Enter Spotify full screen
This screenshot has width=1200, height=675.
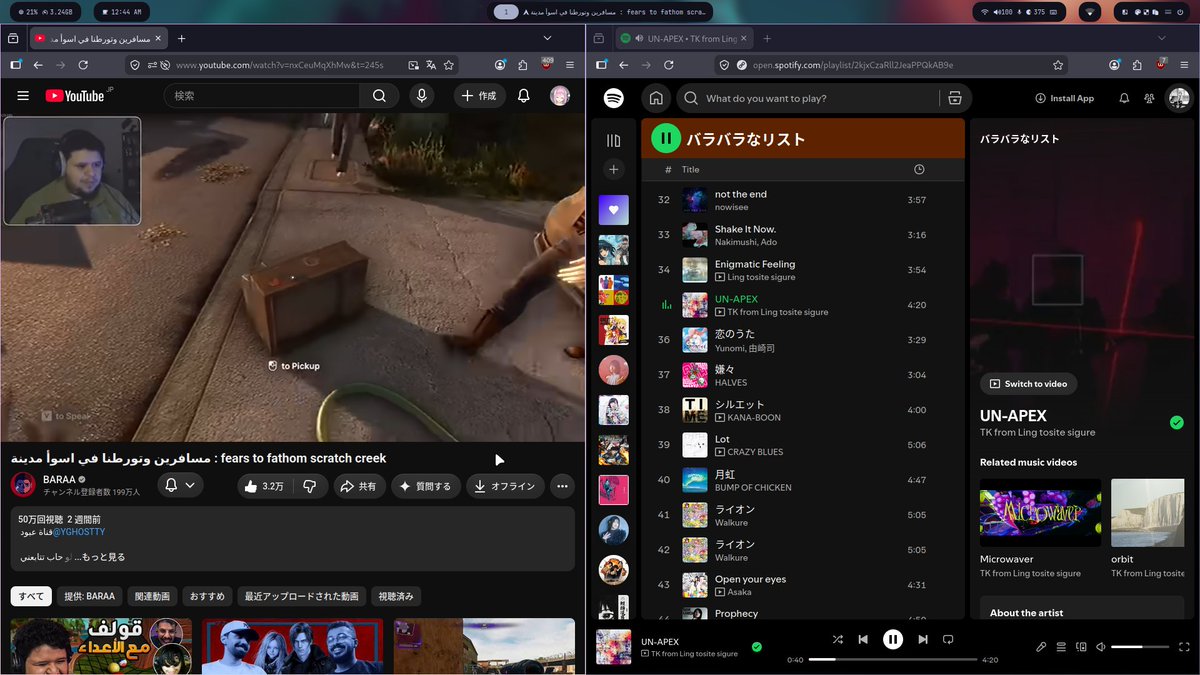(x=1184, y=647)
